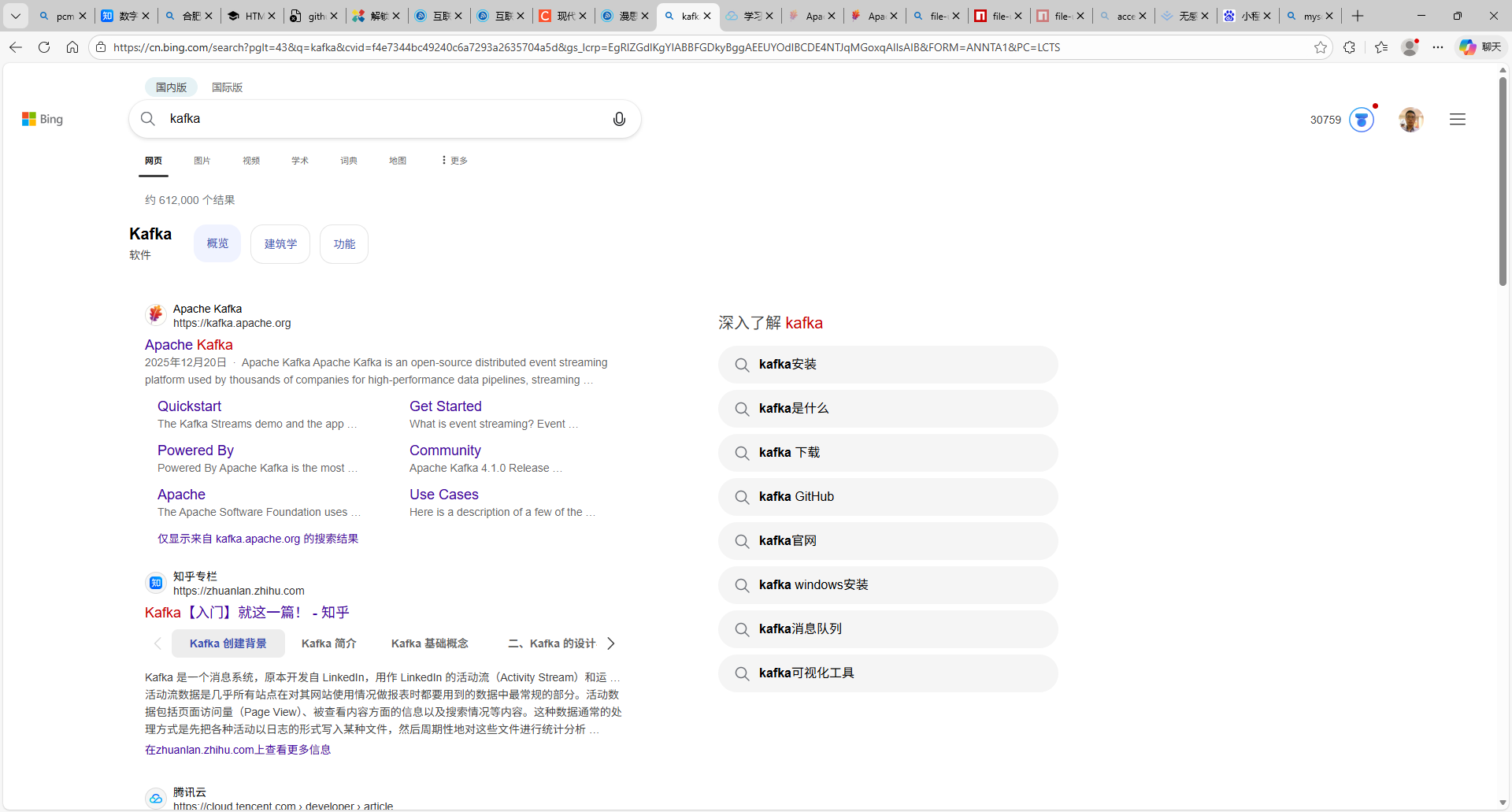
Task: Open the Copilot chat button
Action: pyautogui.click(x=1480, y=47)
